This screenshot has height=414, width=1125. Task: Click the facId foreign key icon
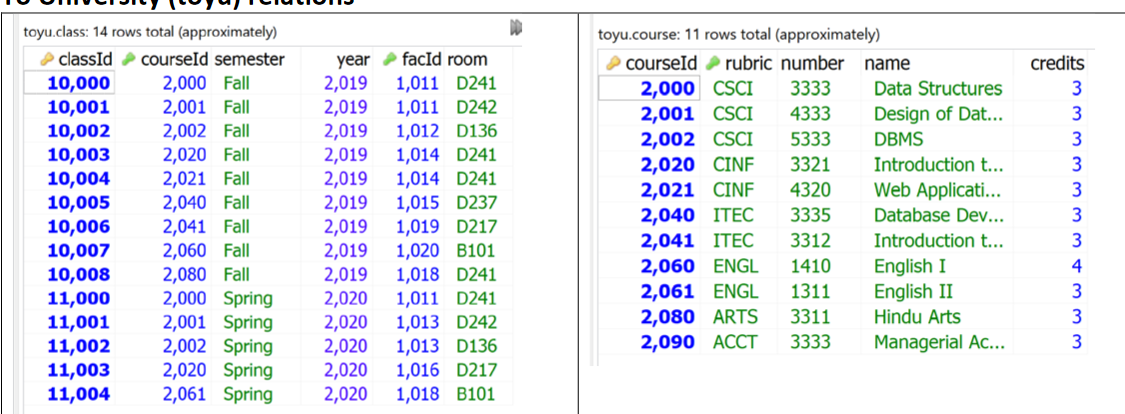(390, 60)
